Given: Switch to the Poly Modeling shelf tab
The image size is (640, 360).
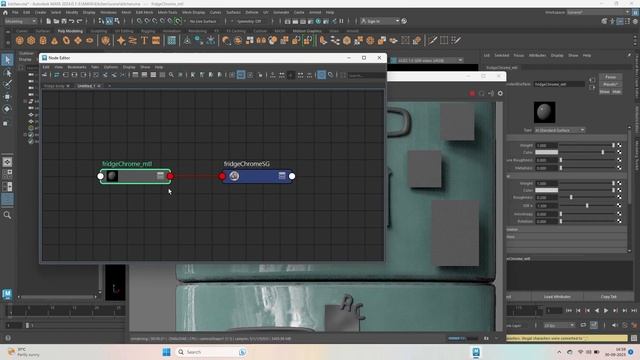Looking at the screenshot, I should (70, 31).
